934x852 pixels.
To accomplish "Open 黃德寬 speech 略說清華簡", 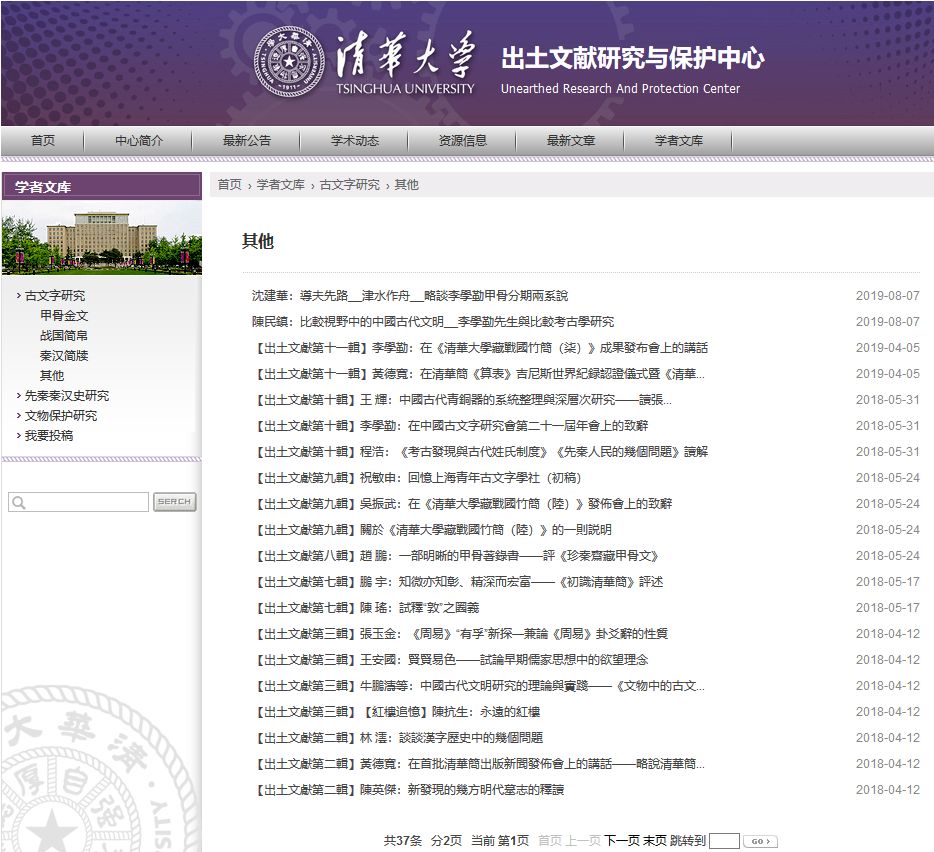I will coord(480,764).
